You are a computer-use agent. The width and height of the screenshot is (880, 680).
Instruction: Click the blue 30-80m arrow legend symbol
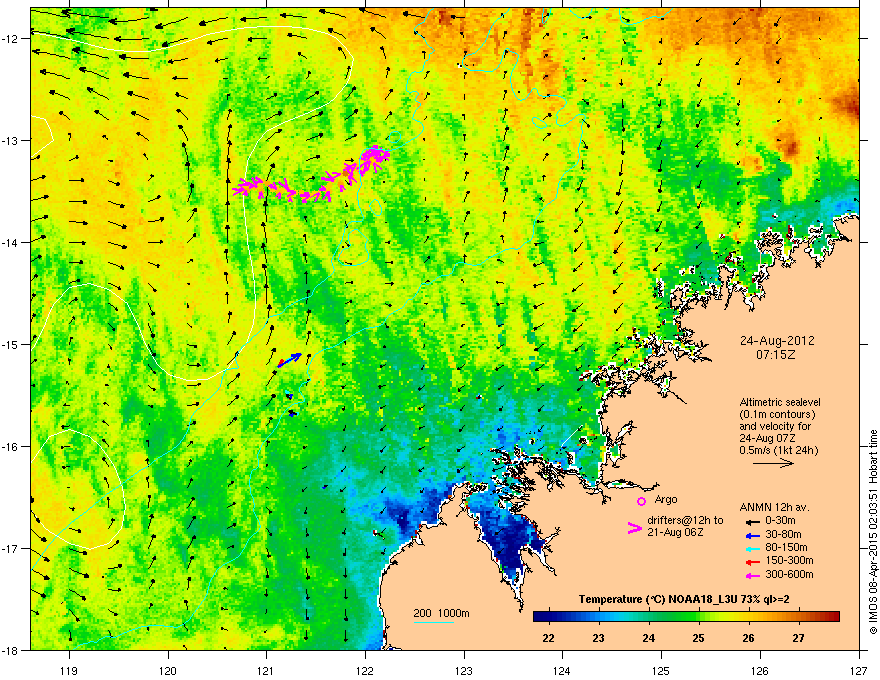click(752, 535)
